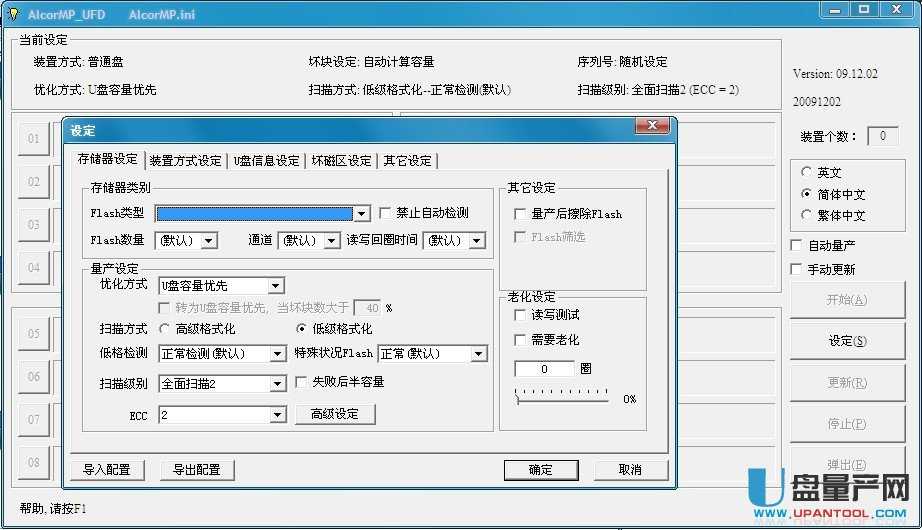Click the 导入配置 button
The image size is (922, 530).
107,470
